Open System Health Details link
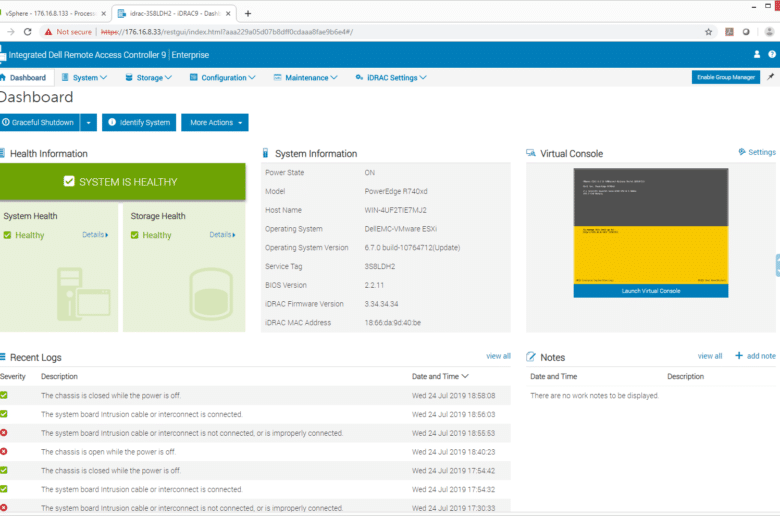This screenshot has height=516, width=780. coord(95,234)
